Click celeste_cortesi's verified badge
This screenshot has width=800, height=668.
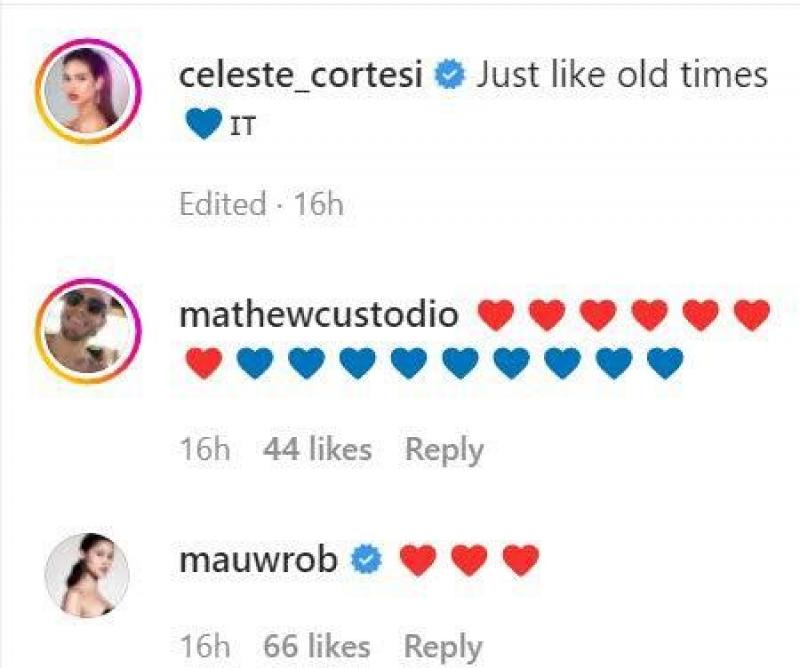coord(449,76)
